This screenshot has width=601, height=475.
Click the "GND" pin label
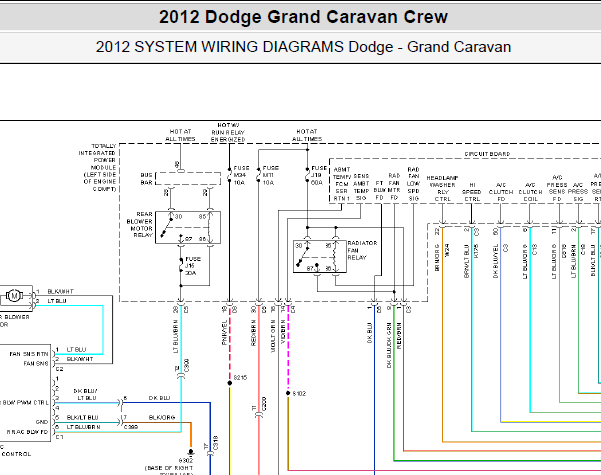tap(42, 422)
